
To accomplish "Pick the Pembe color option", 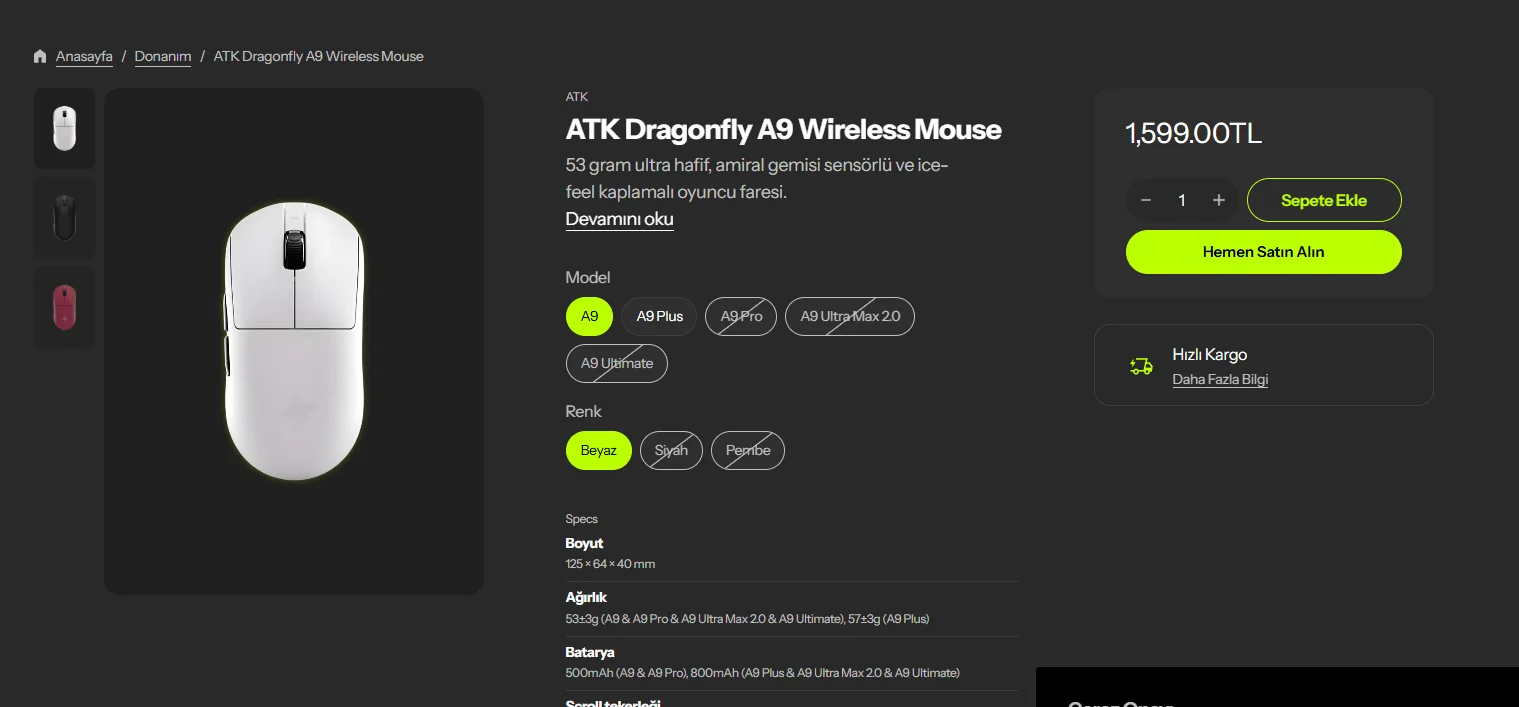I will tap(748, 450).
